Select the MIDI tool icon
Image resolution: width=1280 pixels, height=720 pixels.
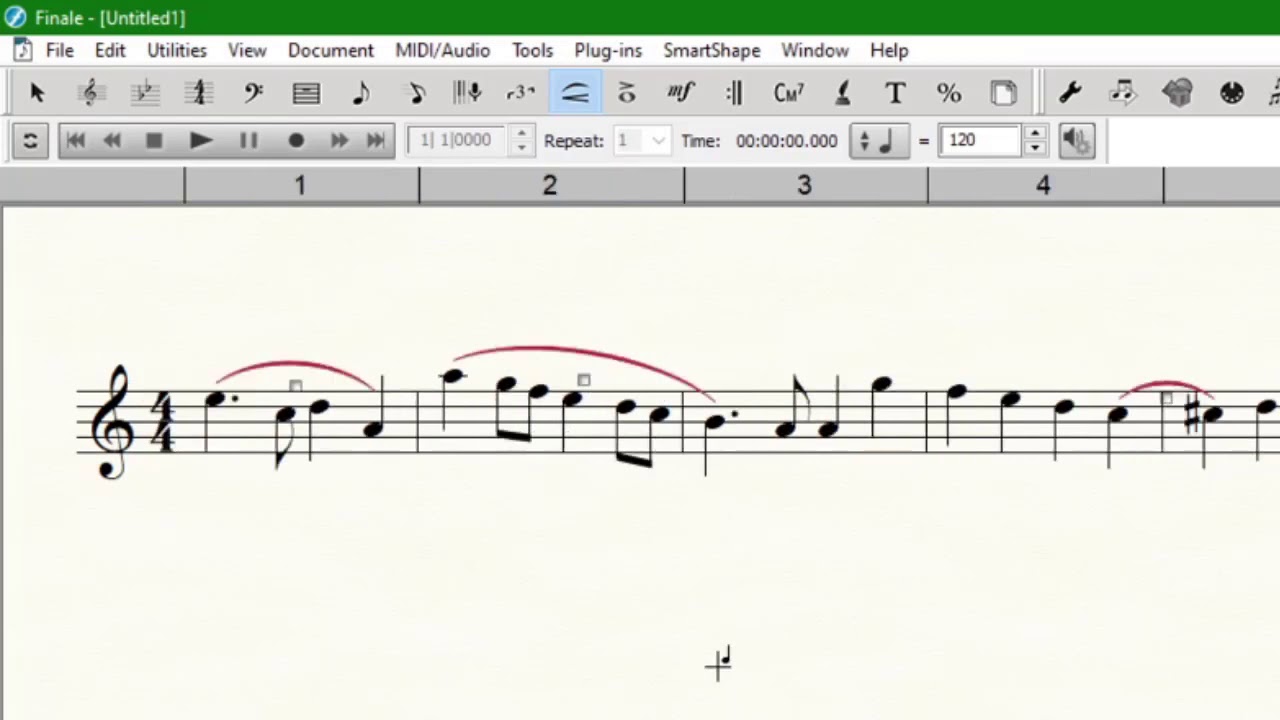point(1231,93)
